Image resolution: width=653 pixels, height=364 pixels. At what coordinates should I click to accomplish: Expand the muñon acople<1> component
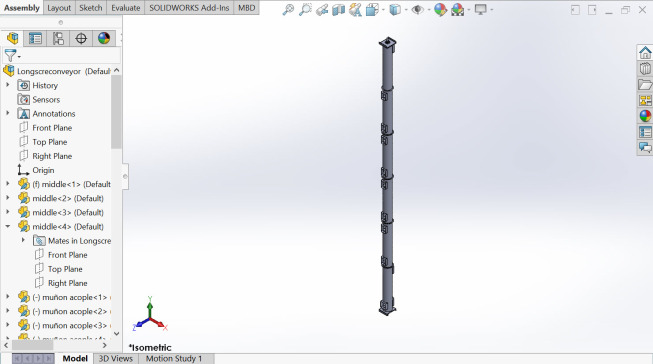click(7, 297)
